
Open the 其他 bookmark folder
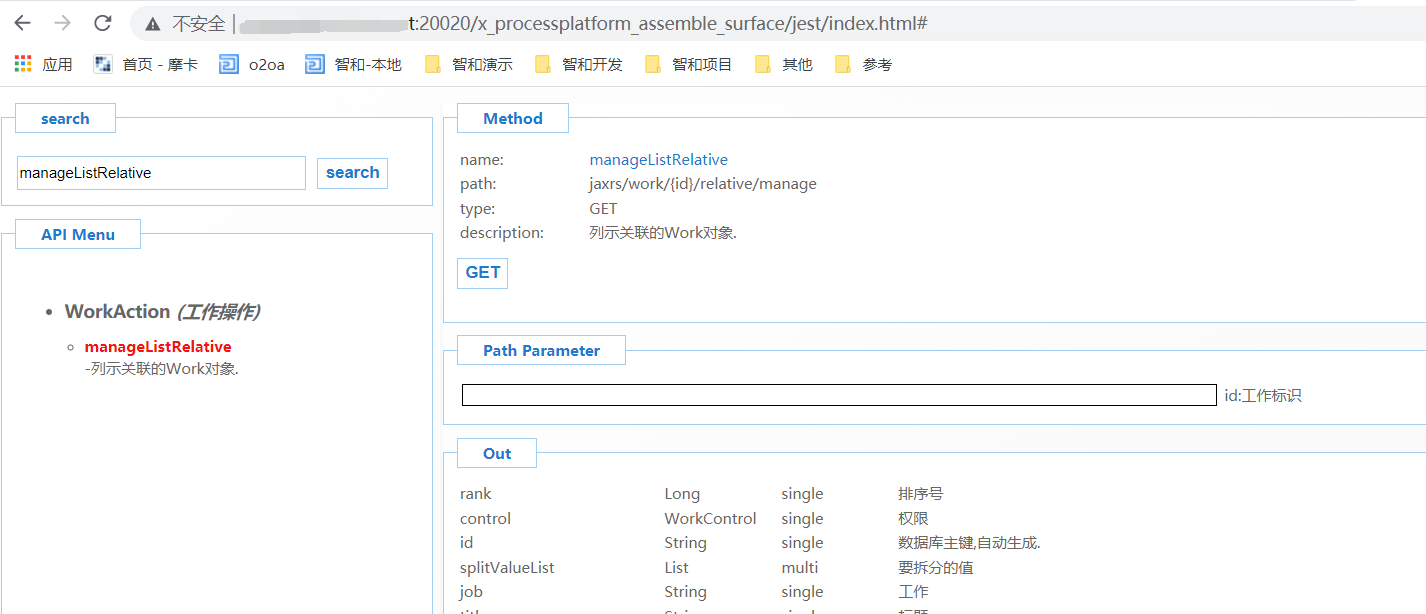783,64
